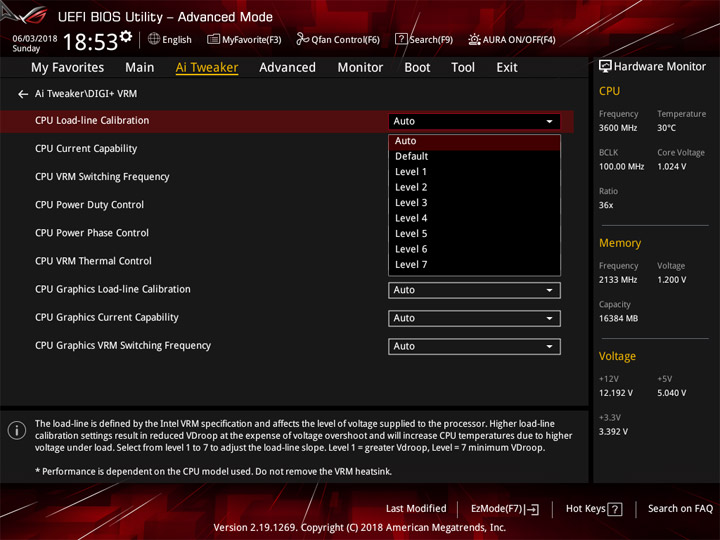
Task: Select CPU Power Duty Control setting
Action: pyautogui.click(x=89, y=205)
